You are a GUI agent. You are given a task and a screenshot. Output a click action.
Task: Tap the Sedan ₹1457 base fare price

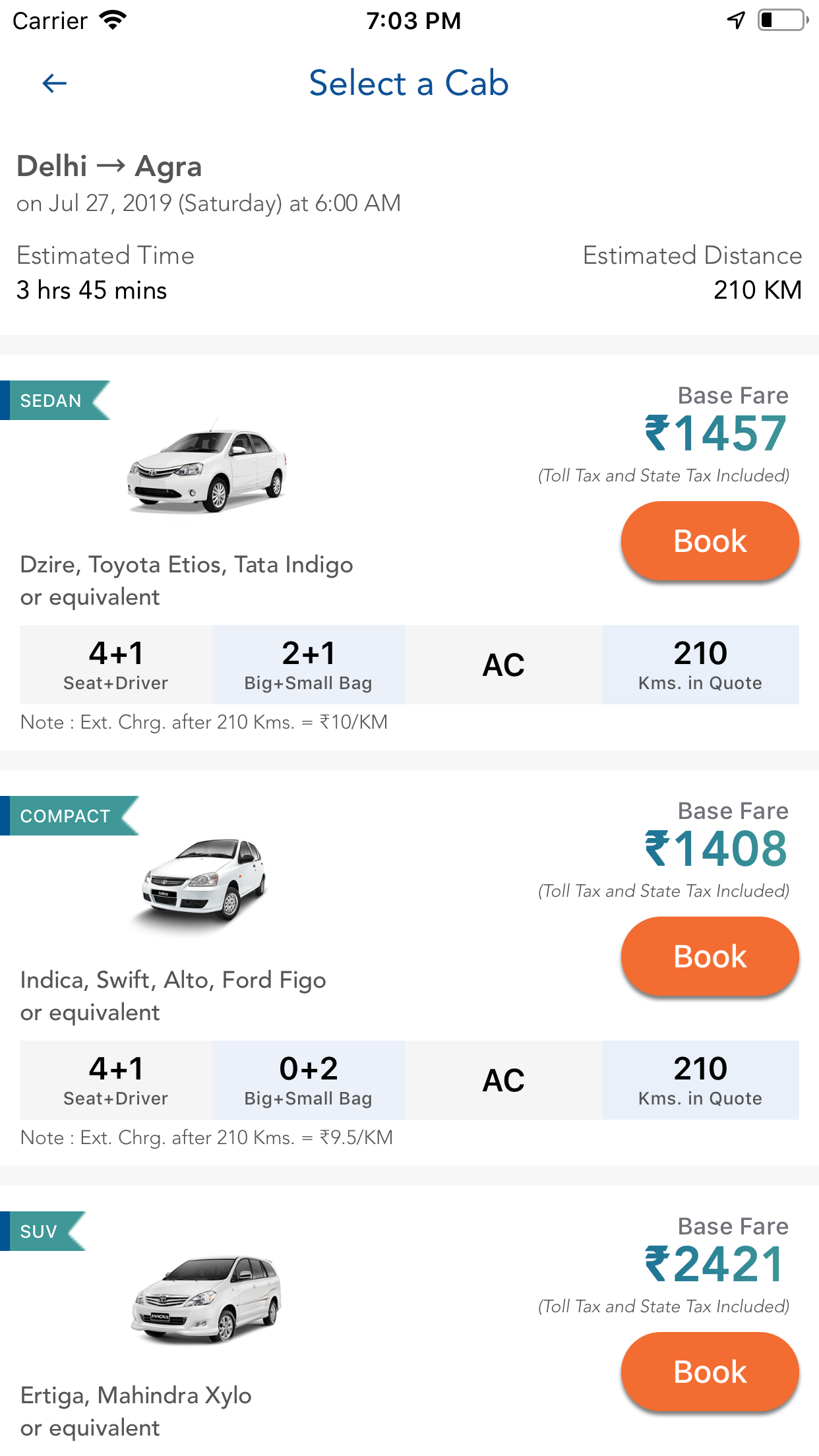[x=715, y=434]
